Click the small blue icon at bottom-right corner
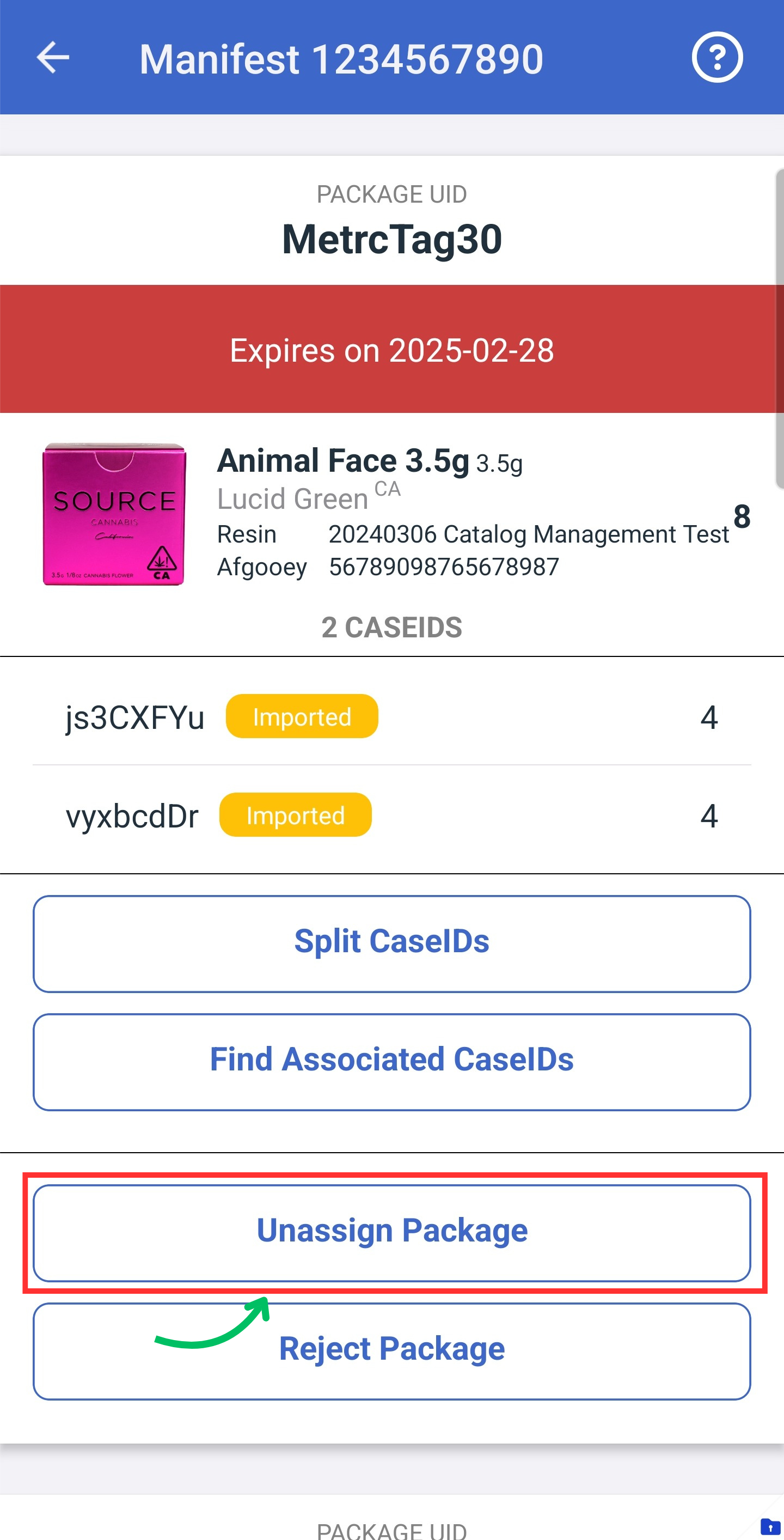Image resolution: width=784 pixels, height=1540 pixels. [770, 1526]
